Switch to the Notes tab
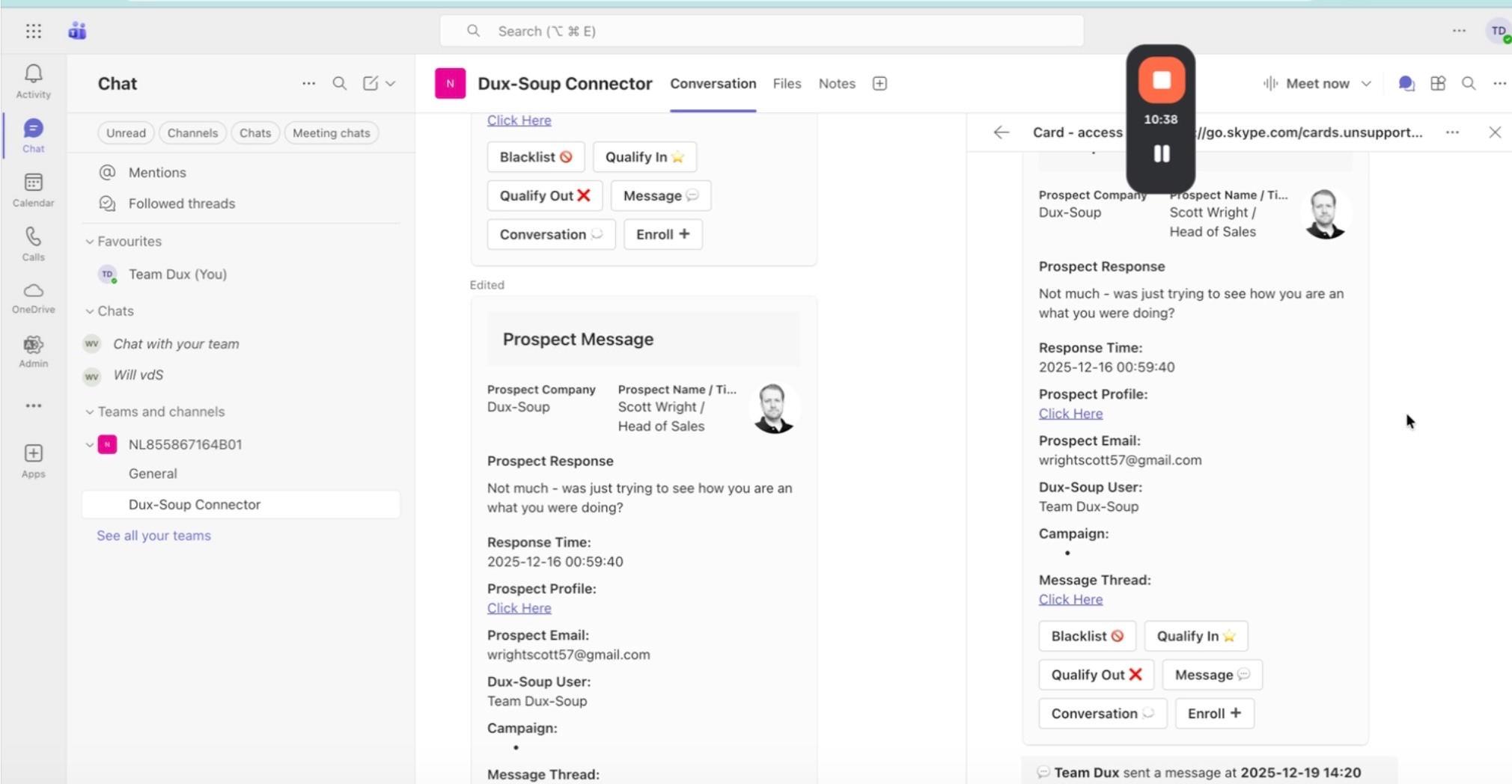This screenshot has width=1512, height=784. pos(836,83)
